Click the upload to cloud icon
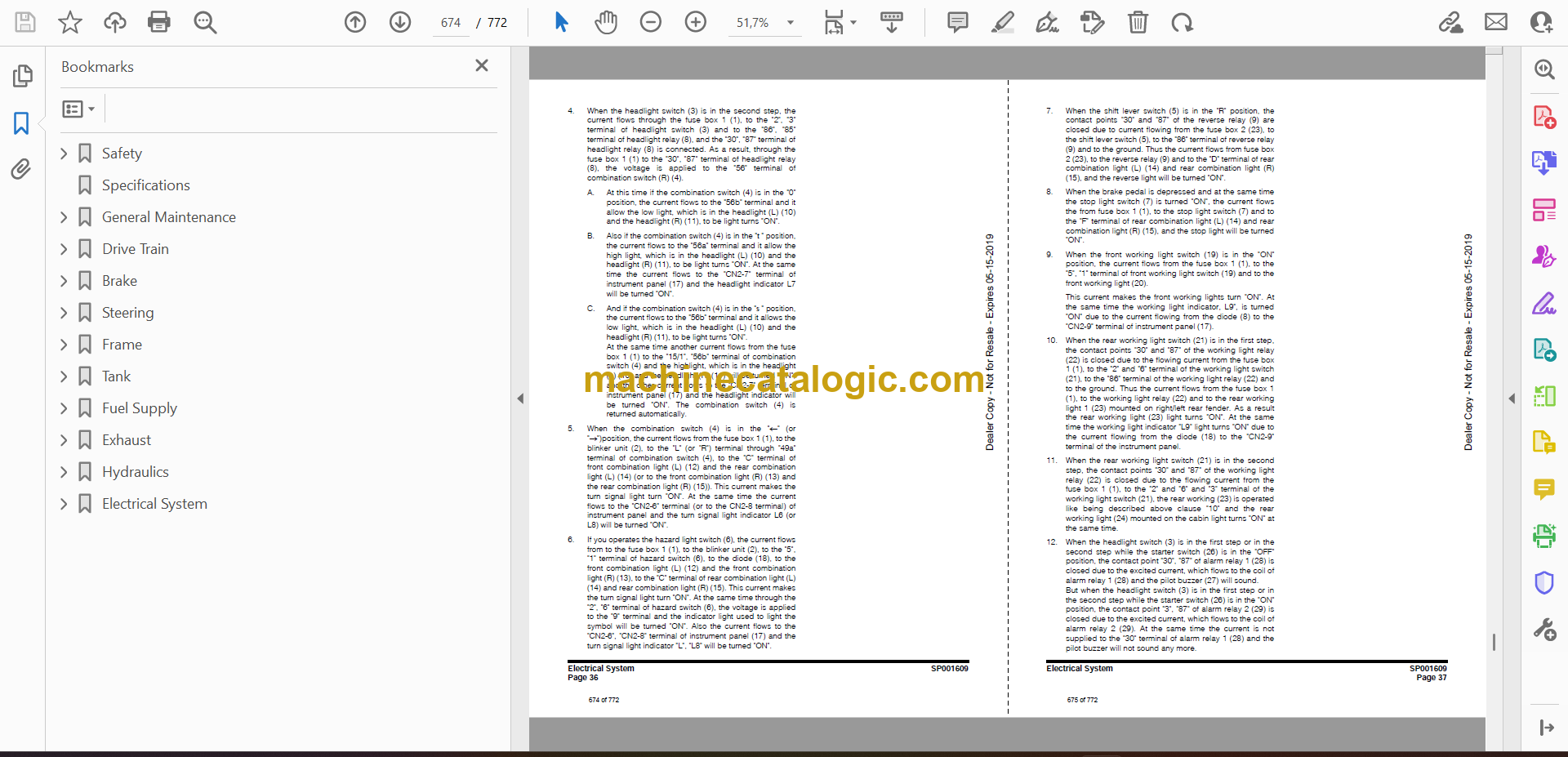1568x757 pixels. (115, 22)
